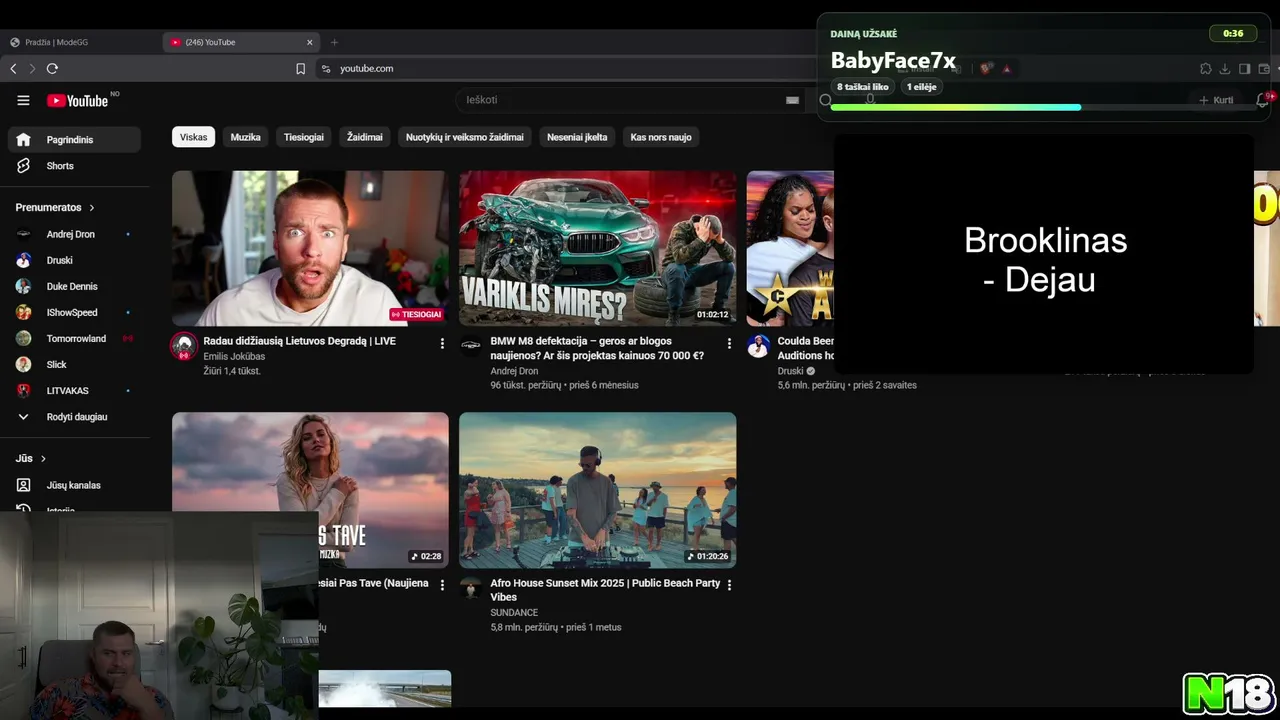Select the Viskas filter chip
1280x720 pixels.
(193, 137)
